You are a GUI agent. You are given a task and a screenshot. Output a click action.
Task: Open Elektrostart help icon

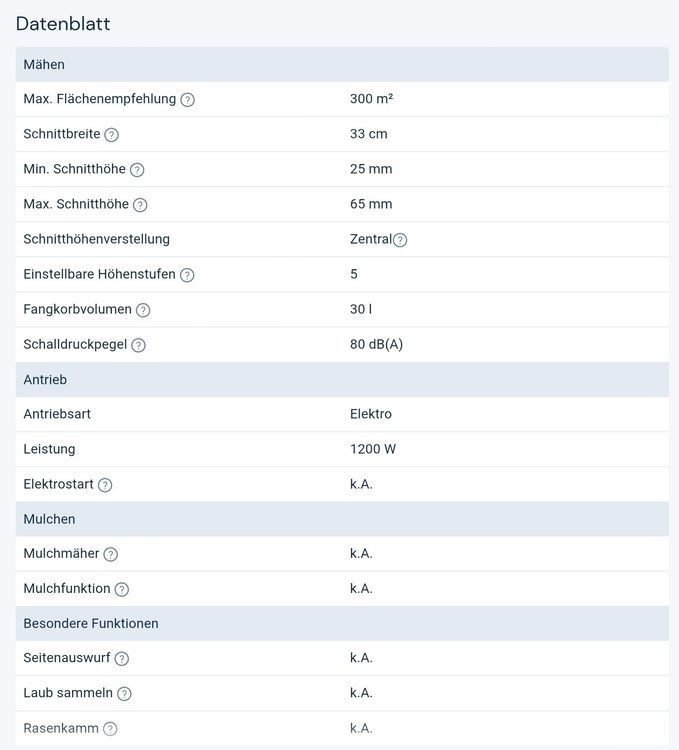pyautogui.click(x=105, y=485)
